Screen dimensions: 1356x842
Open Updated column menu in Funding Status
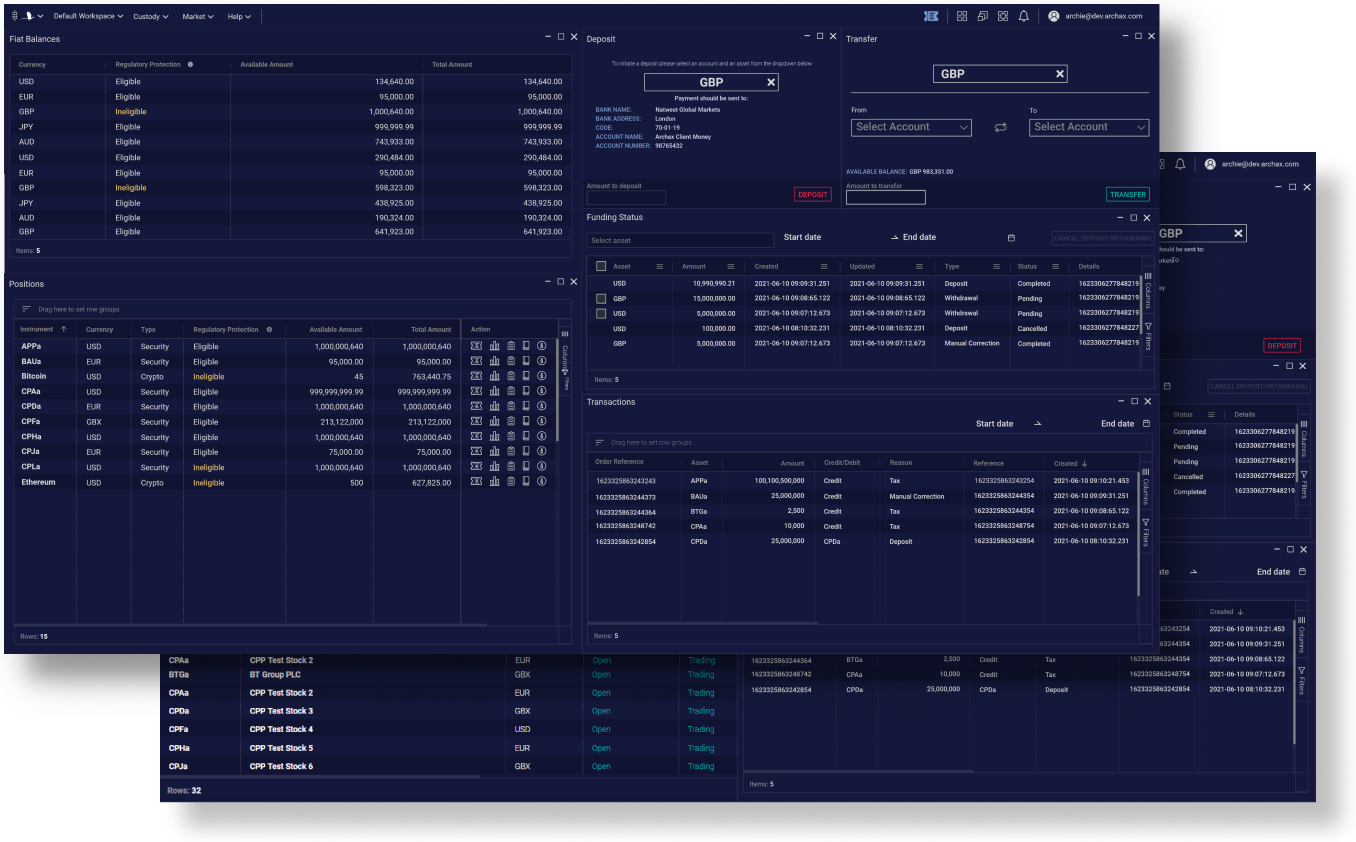[920, 267]
